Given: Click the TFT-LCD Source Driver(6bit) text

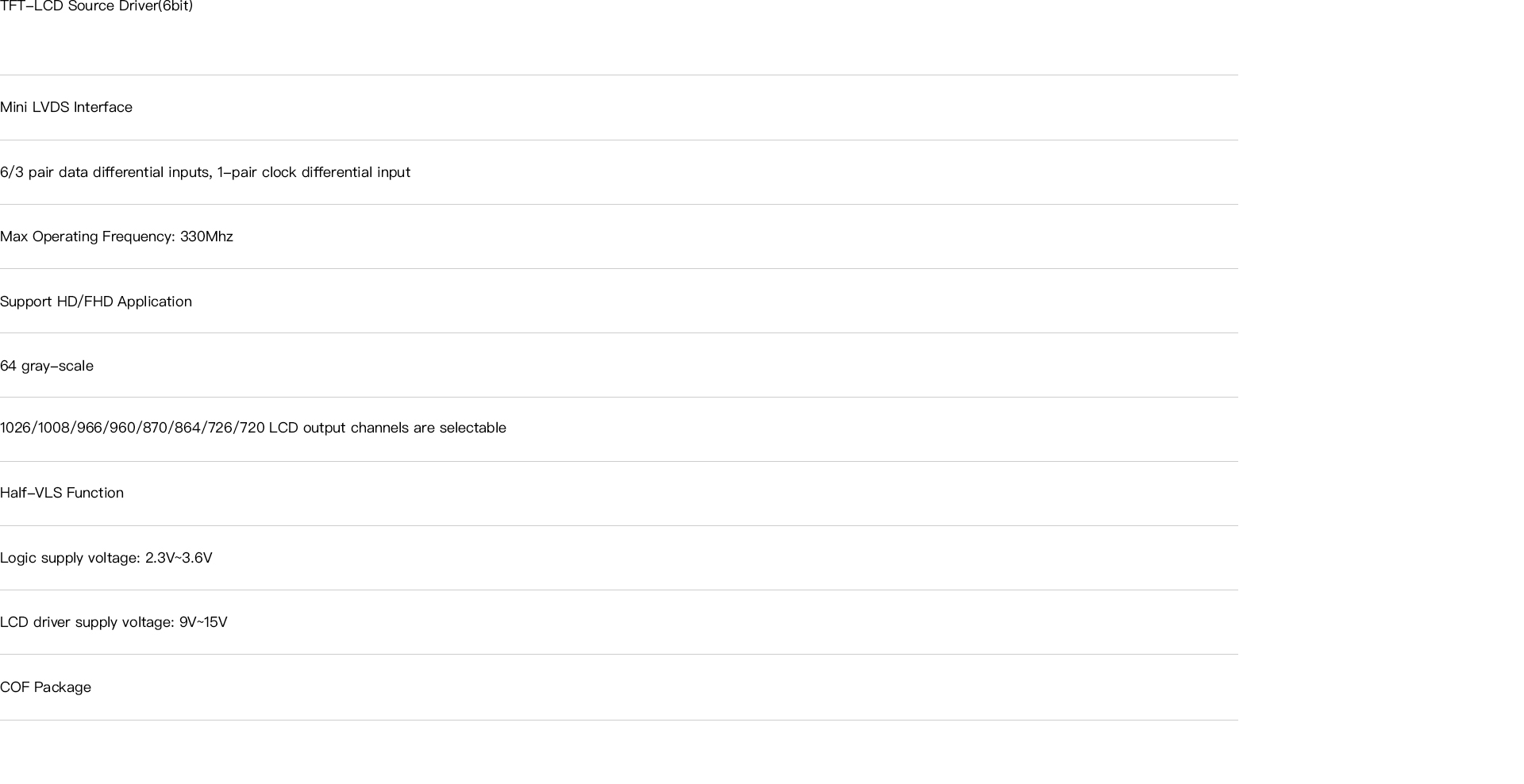Looking at the screenshot, I should pos(96,6).
